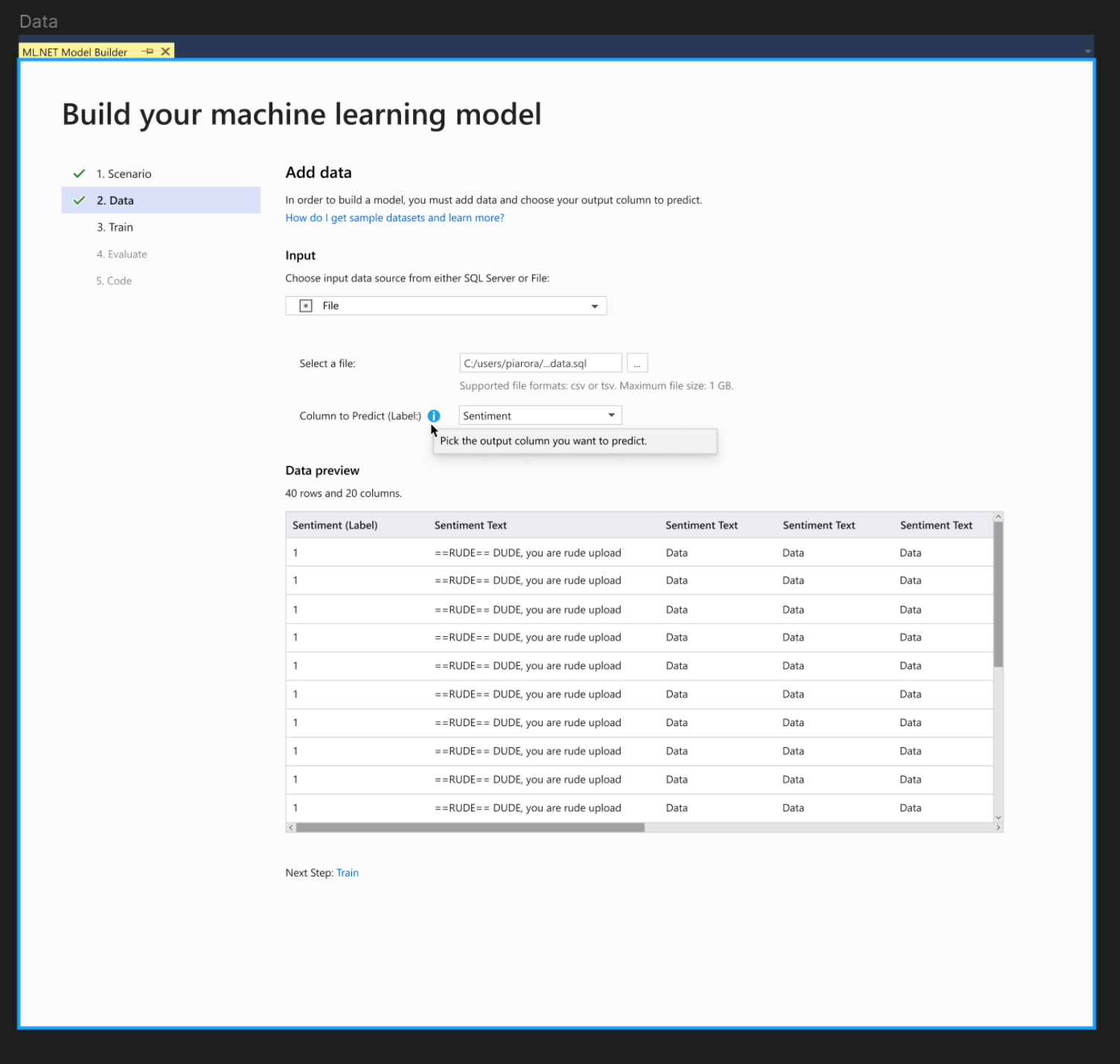
Task: Click the green checkmark beside 1. Scenario
Action: [79, 173]
